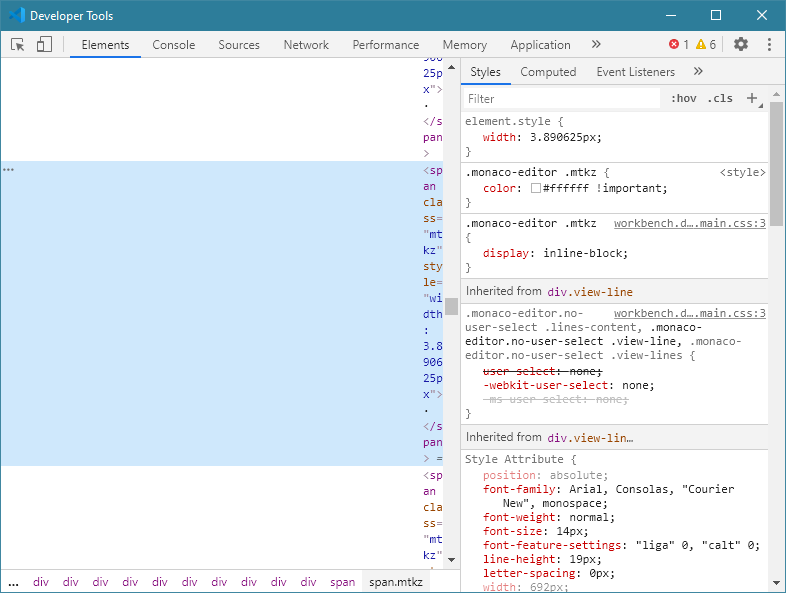Switch to the Console tab
The width and height of the screenshot is (786, 593).
tap(173, 45)
